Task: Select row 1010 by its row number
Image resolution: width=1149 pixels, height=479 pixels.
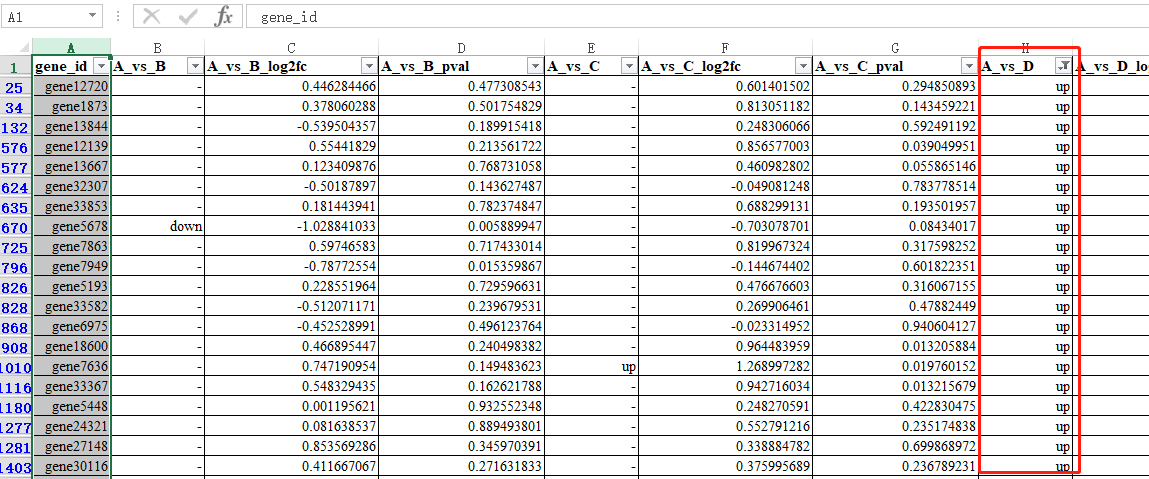Action: [15, 367]
